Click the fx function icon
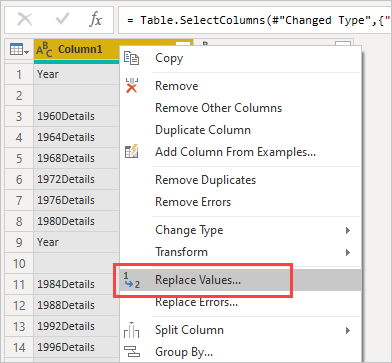The height and width of the screenshot is (363, 392). (95, 20)
